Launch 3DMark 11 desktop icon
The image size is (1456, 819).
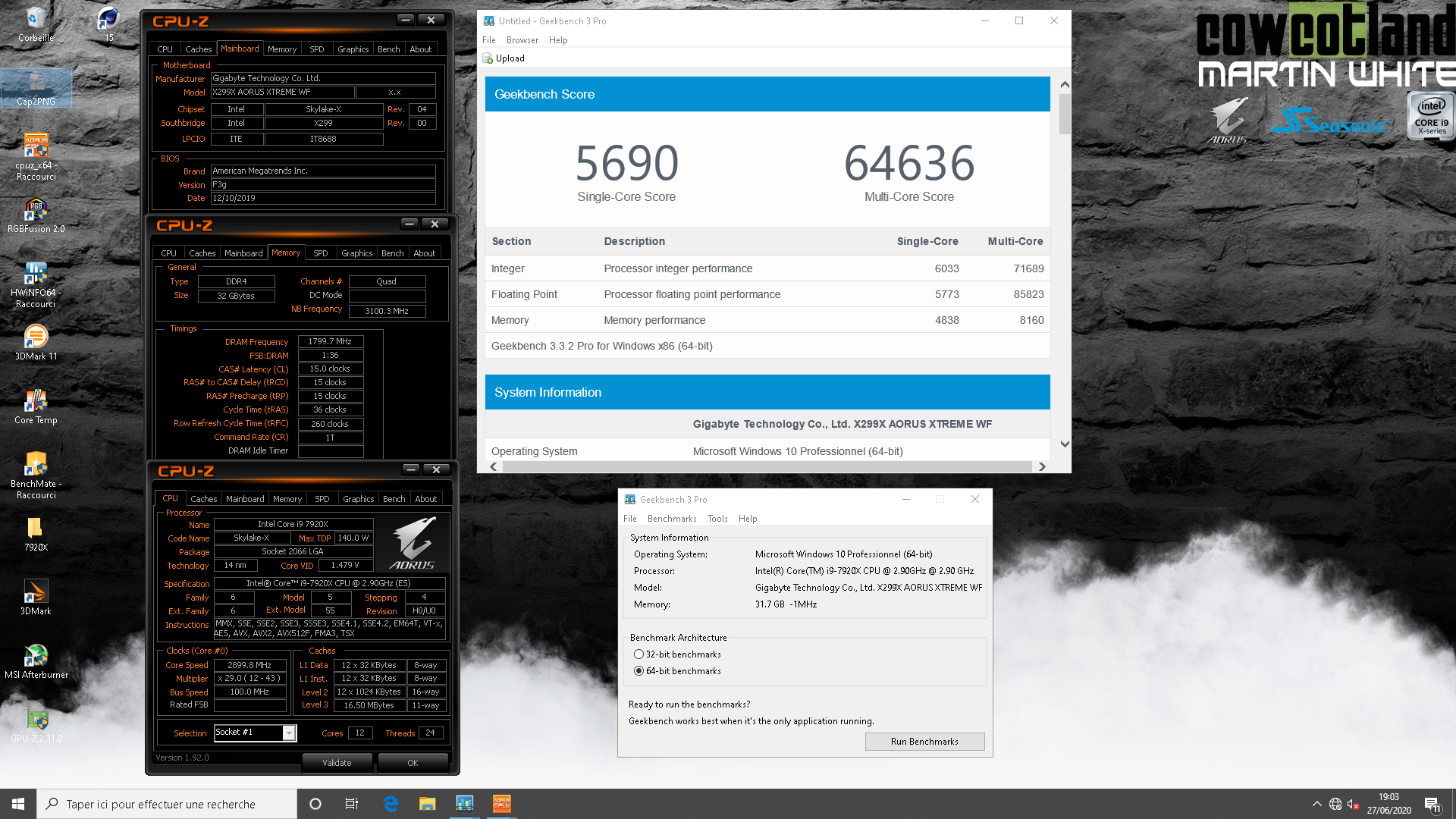(x=36, y=342)
